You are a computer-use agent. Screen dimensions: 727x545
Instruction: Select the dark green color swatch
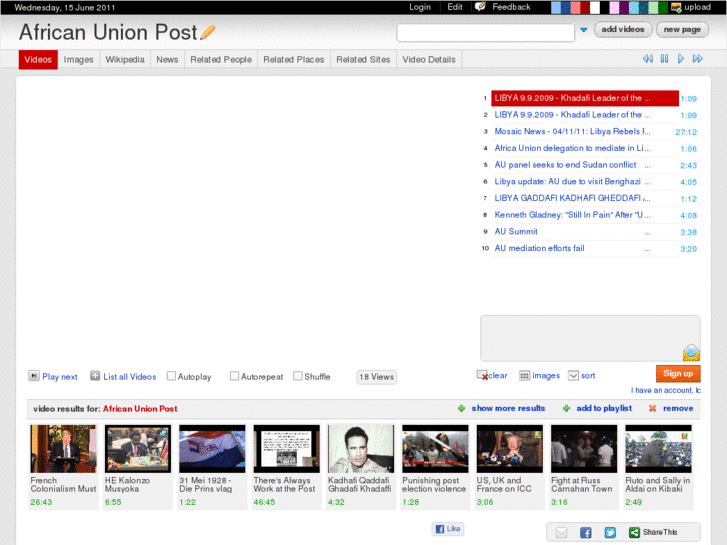click(663, 7)
